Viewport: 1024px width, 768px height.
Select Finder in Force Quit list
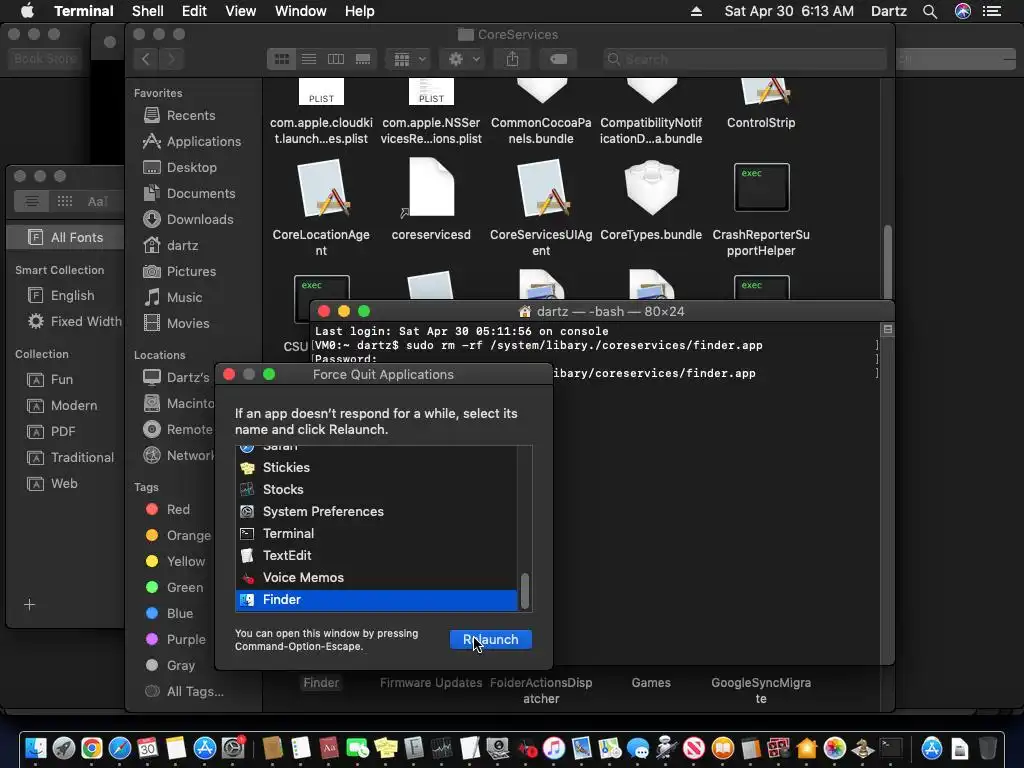click(376, 600)
